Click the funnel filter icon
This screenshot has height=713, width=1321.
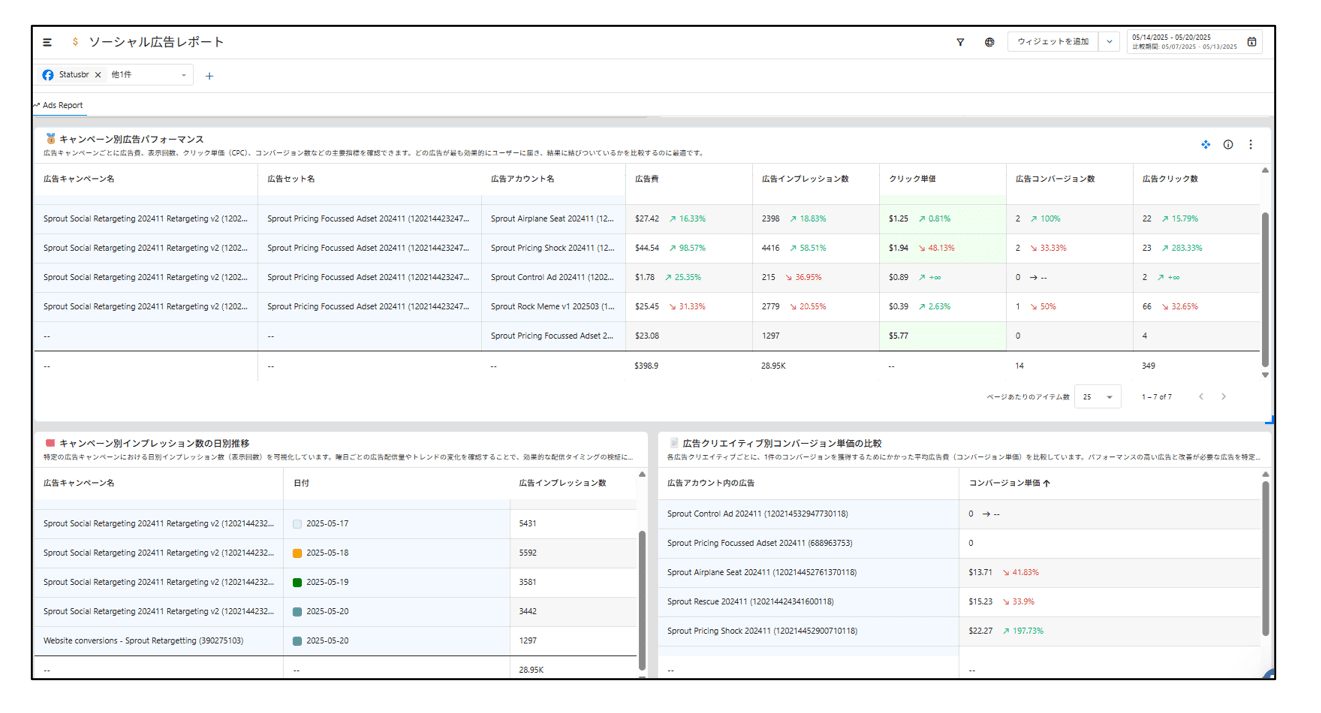(x=960, y=42)
